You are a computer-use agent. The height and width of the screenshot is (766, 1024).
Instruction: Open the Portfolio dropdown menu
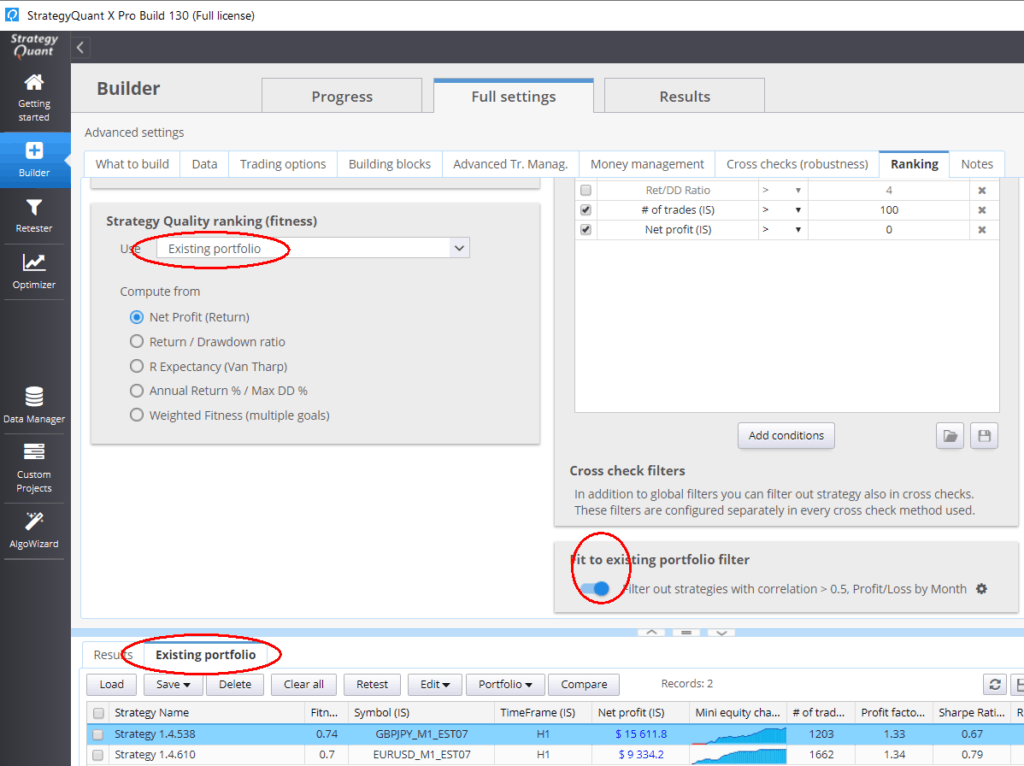pyautogui.click(x=505, y=684)
